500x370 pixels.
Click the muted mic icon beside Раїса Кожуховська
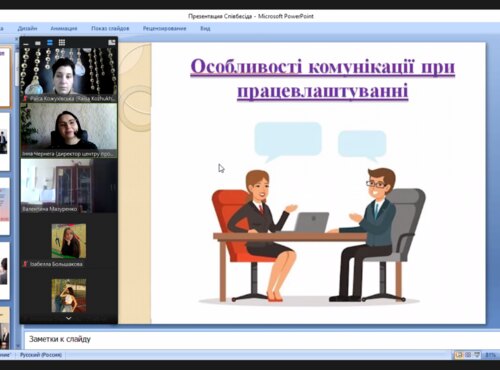[x=25, y=99]
